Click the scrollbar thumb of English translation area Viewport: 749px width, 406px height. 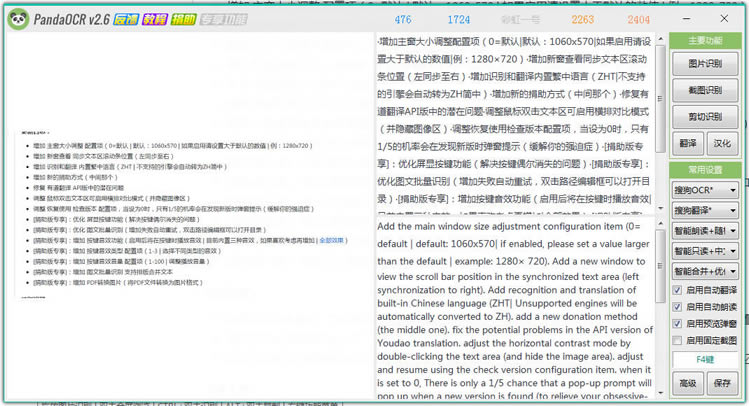(661, 266)
